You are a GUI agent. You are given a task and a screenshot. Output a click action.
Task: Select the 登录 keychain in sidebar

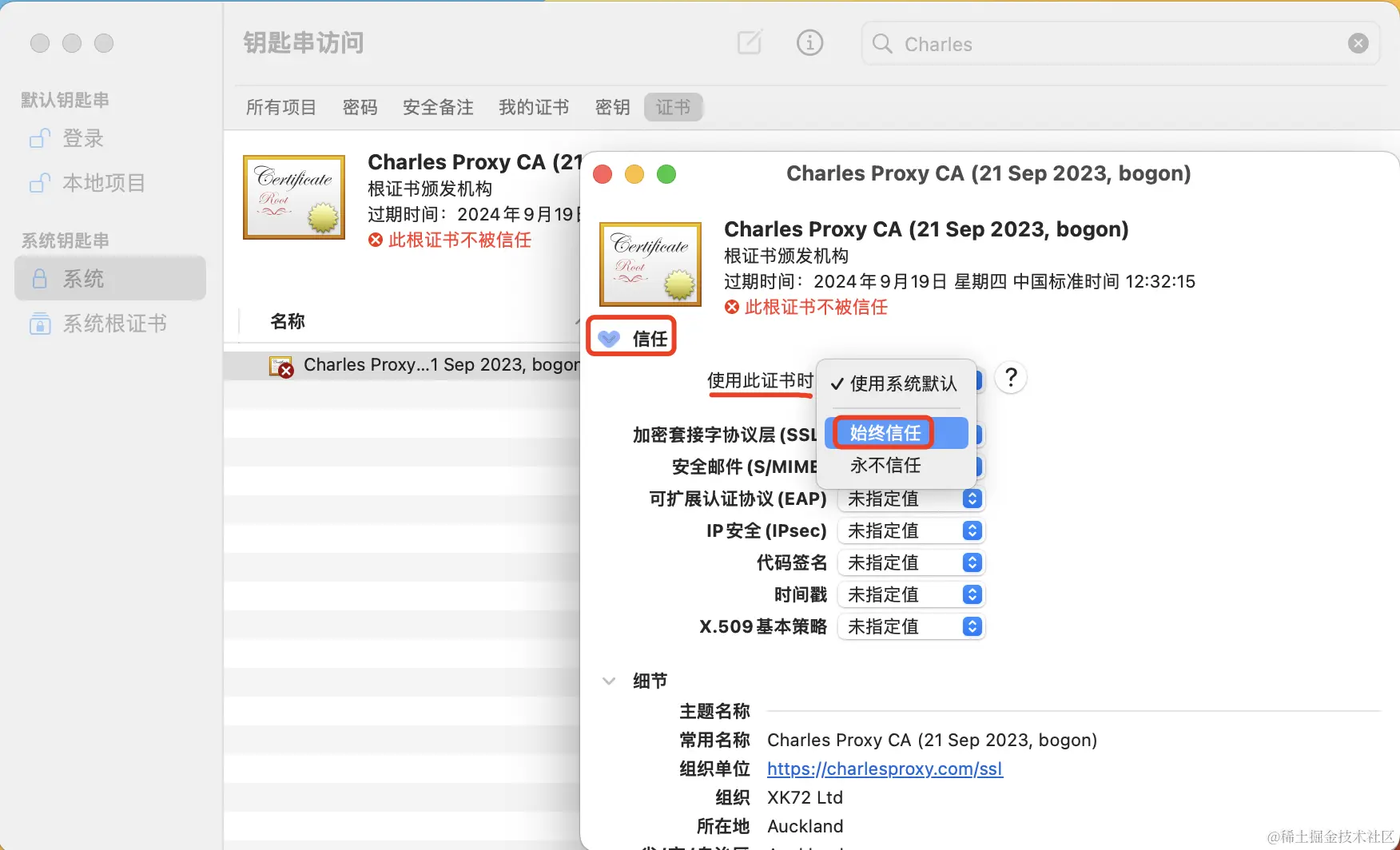pos(110,138)
